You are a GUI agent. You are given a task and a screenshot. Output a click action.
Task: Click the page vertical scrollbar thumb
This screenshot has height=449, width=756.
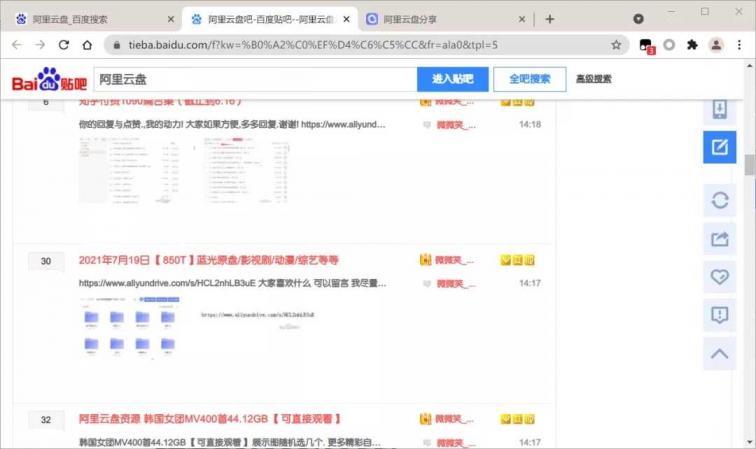(x=749, y=165)
